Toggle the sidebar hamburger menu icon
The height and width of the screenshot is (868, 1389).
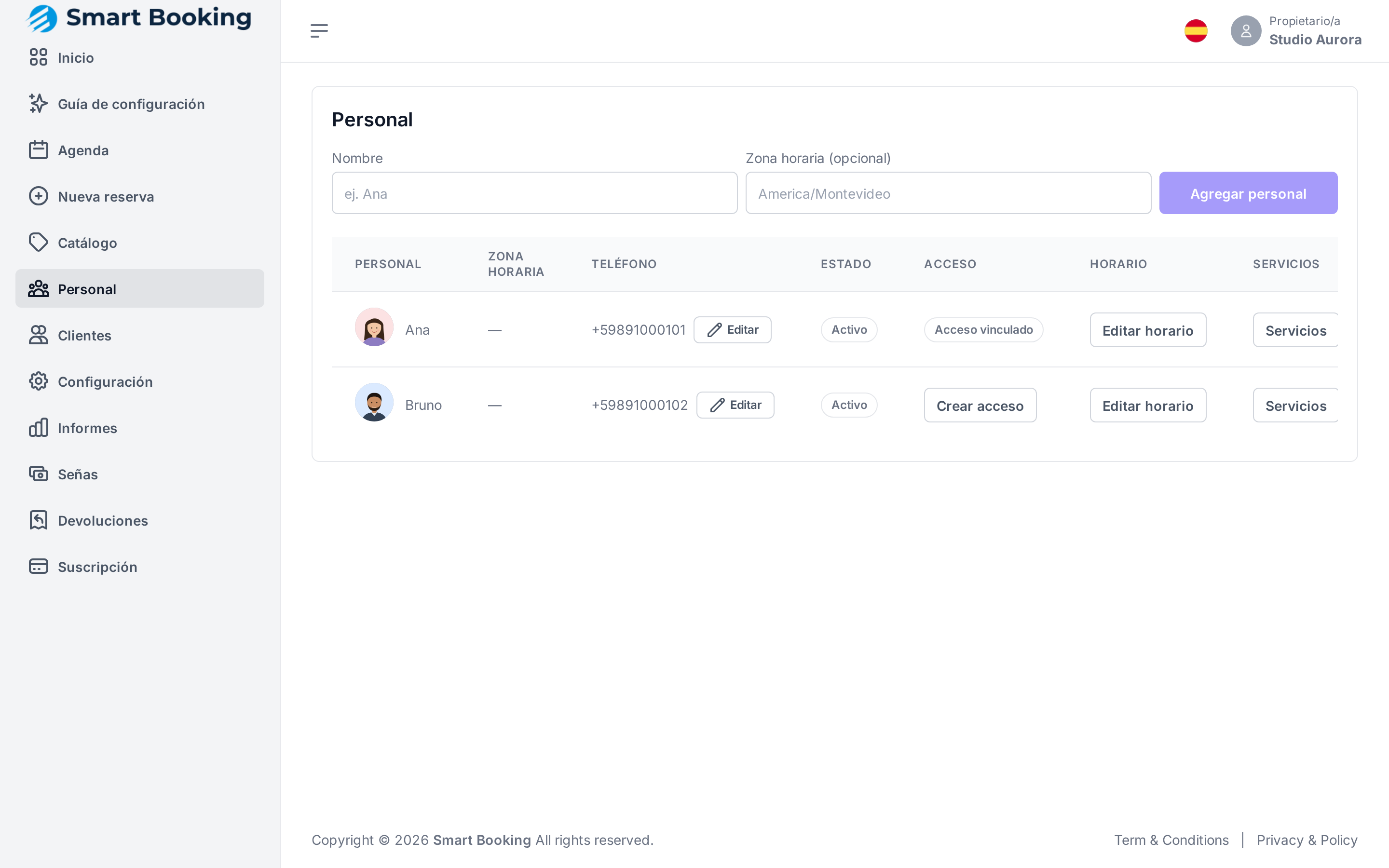[319, 31]
